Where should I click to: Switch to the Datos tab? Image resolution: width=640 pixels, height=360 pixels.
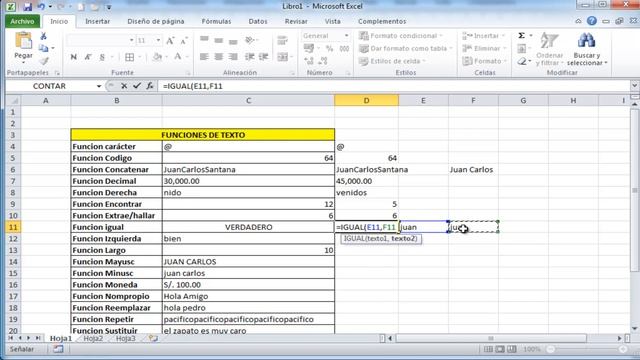coord(258,21)
